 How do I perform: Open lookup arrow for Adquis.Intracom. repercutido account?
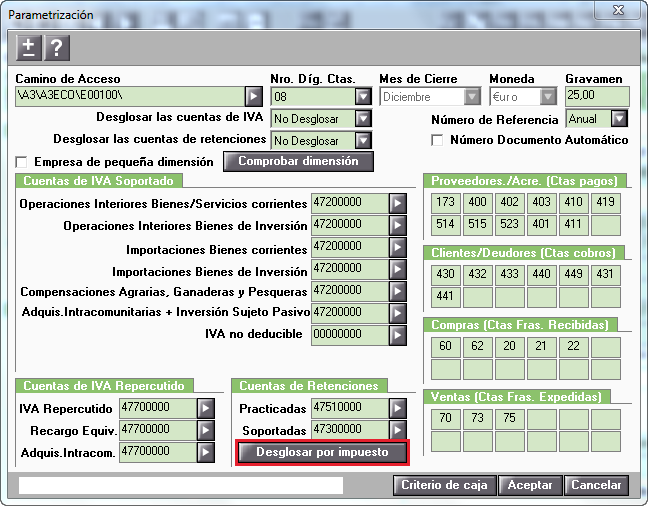(x=206, y=452)
